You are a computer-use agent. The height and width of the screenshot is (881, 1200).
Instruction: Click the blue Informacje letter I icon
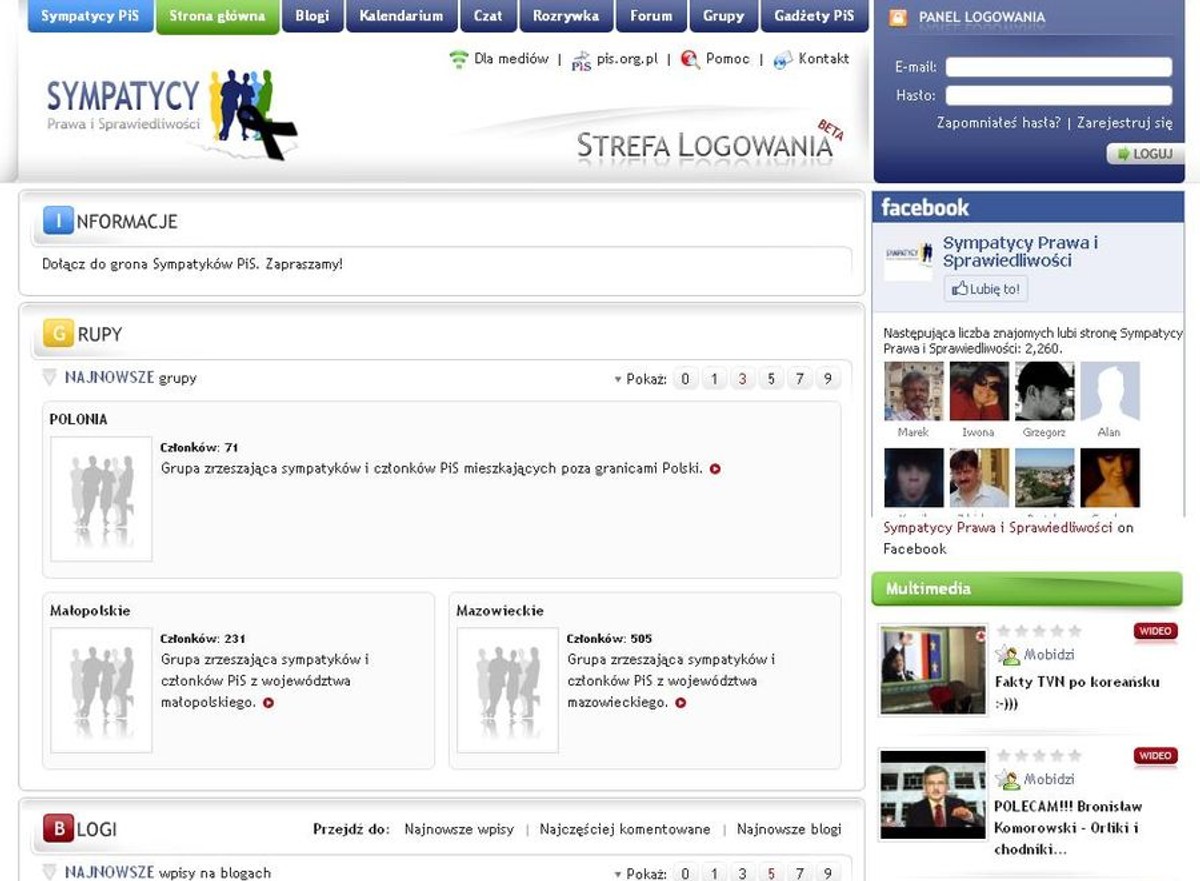[x=58, y=221]
